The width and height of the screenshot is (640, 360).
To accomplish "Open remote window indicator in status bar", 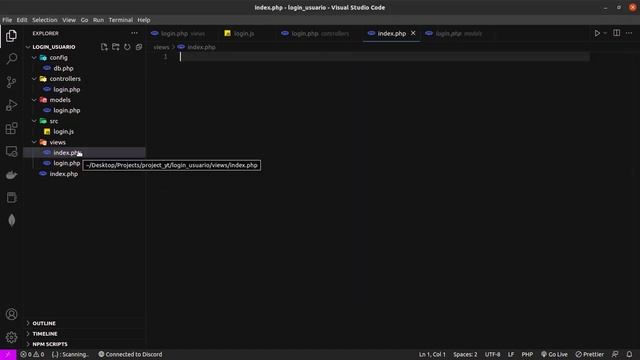I will point(8,354).
